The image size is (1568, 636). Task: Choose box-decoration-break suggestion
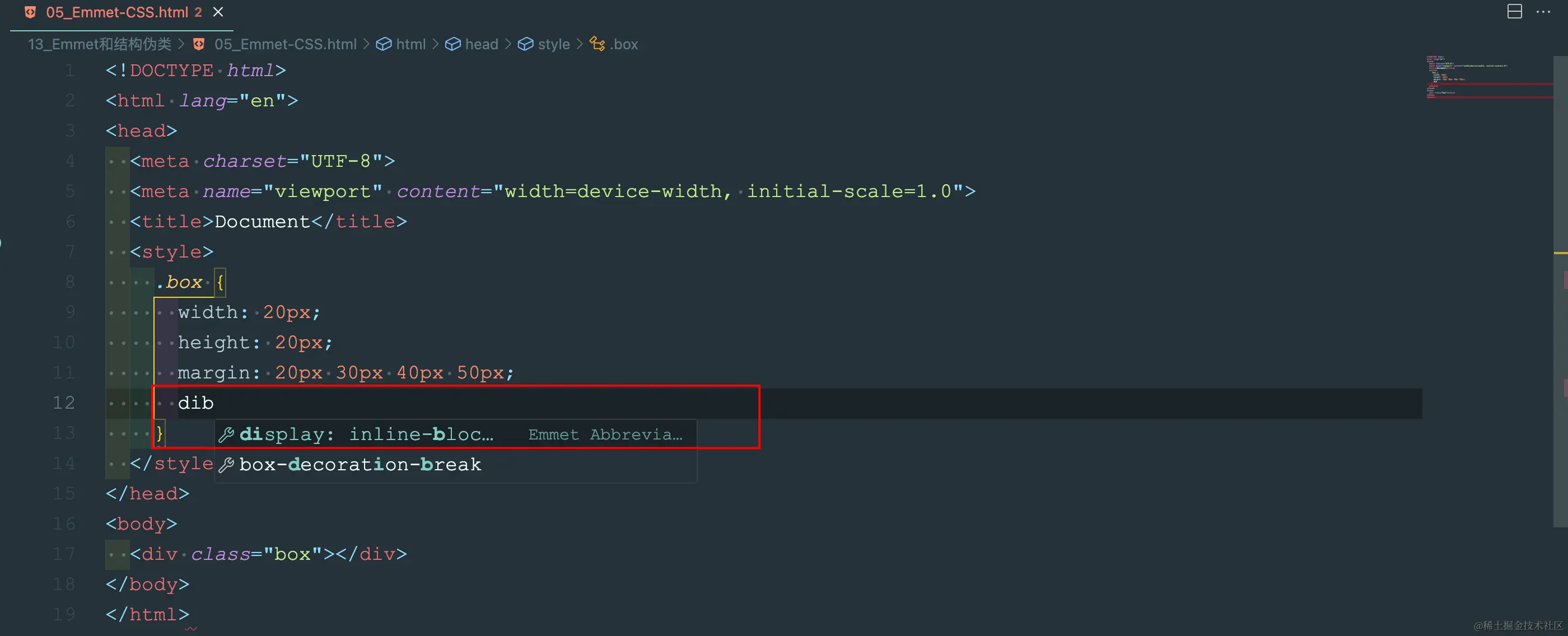pos(360,465)
